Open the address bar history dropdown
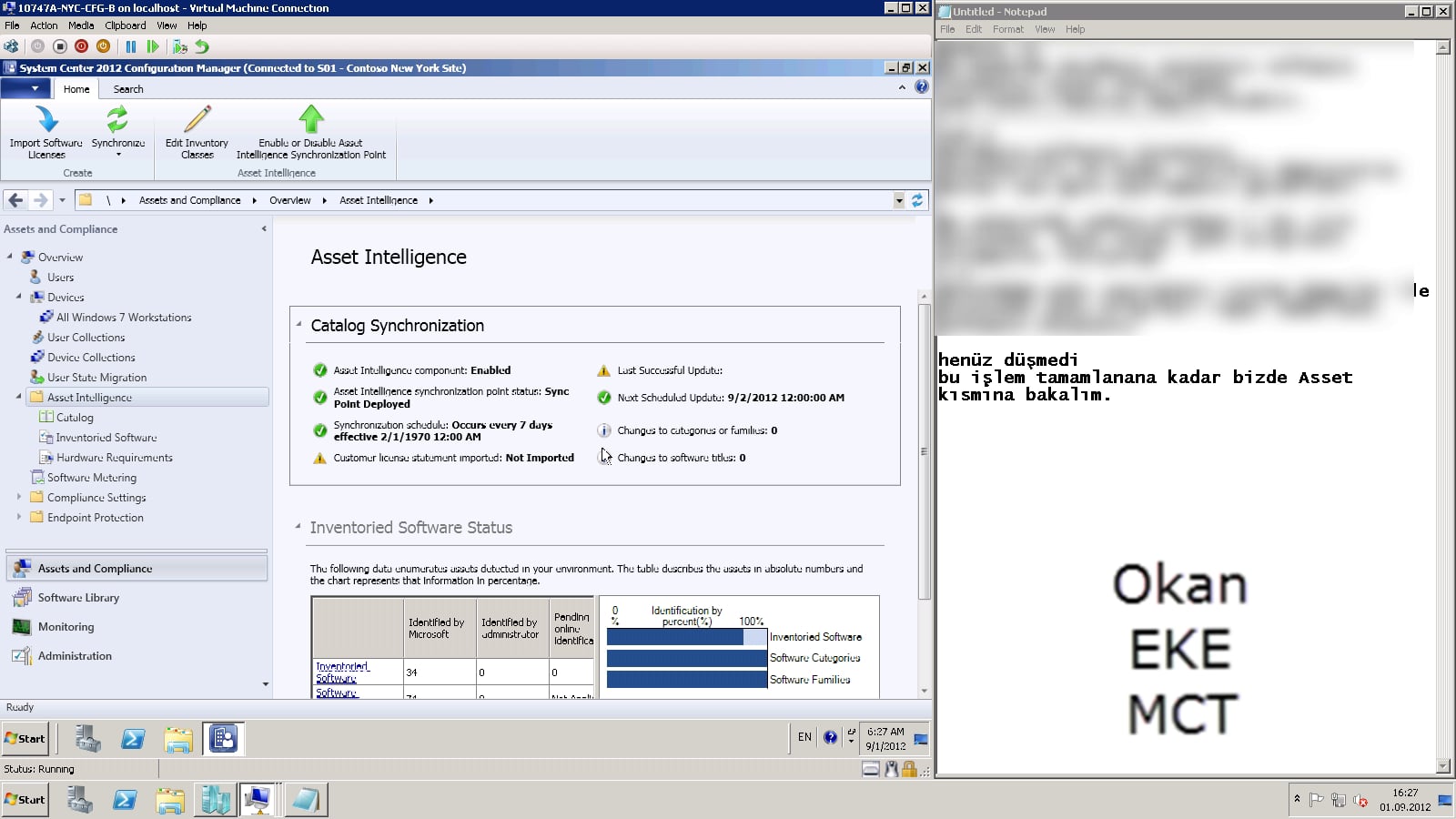This screenshot has width=1456, height=819. 899,200
